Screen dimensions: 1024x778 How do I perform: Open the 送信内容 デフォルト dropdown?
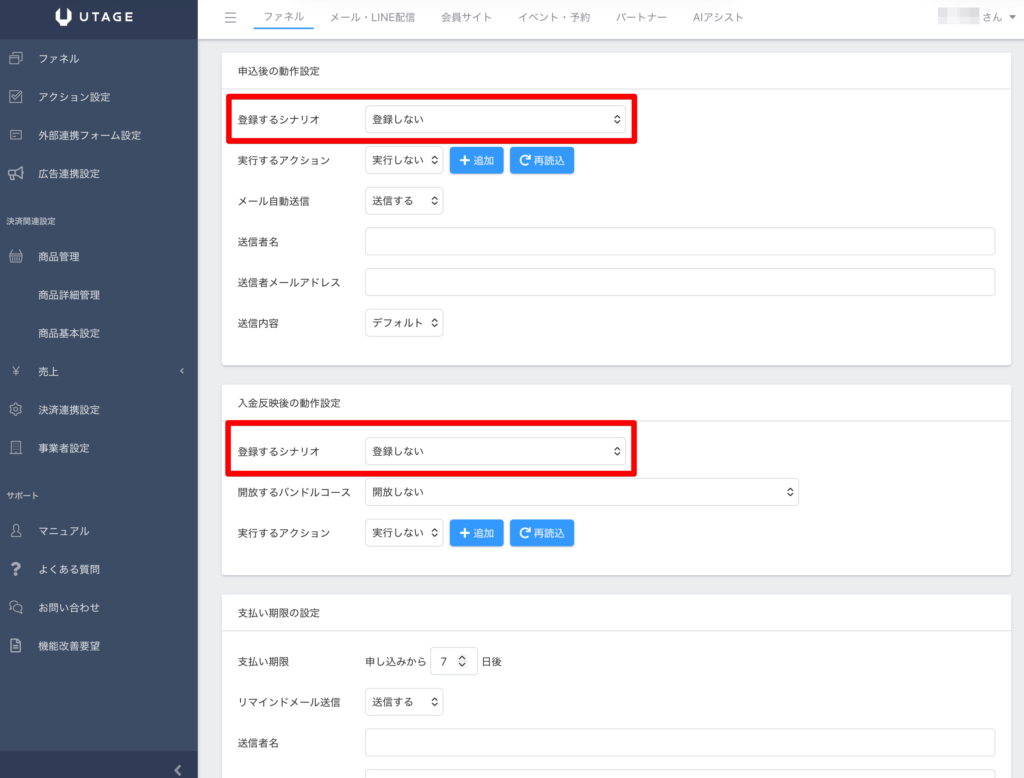tap(404, 323)
